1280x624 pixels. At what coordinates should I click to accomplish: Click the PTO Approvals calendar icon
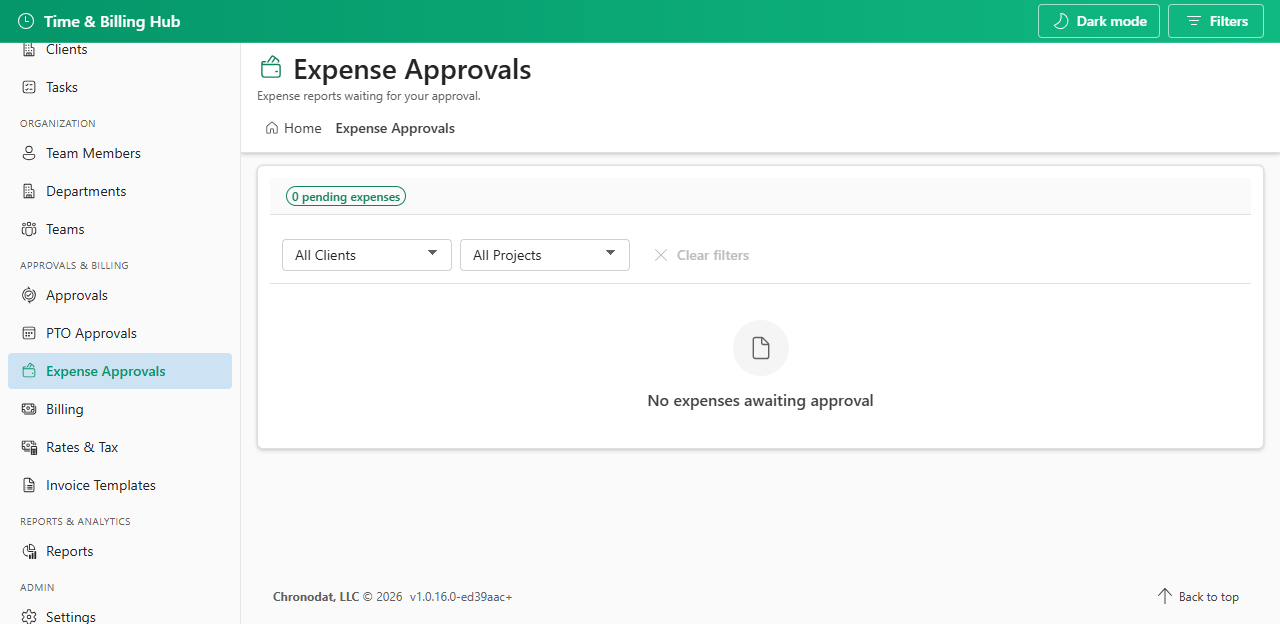(x=29, y=333)
